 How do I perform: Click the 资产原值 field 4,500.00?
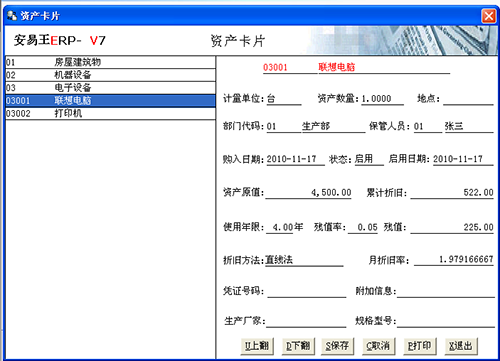tap(308, 193)
